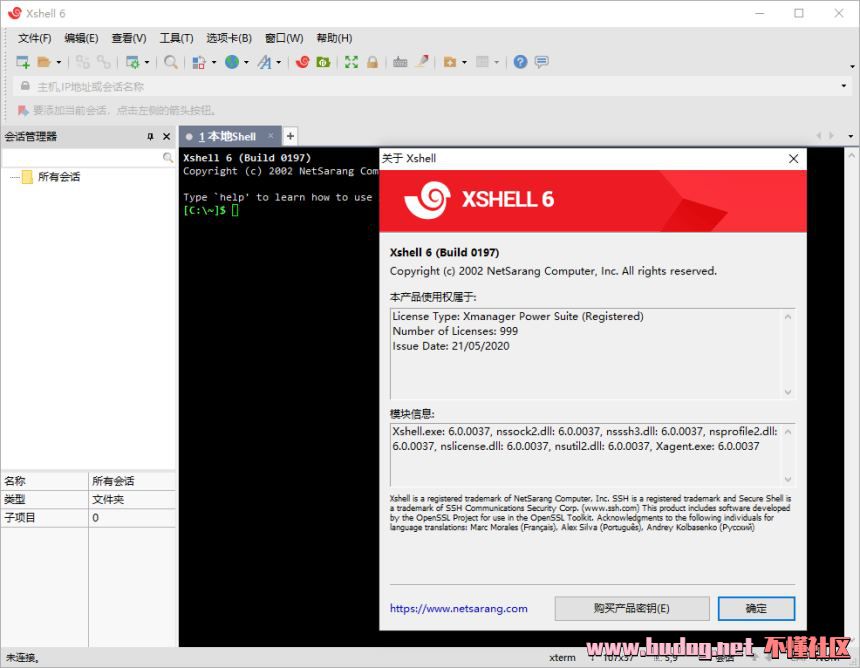Click the next tab right arrow
860x668 pixels.
(x=832, y=135)
